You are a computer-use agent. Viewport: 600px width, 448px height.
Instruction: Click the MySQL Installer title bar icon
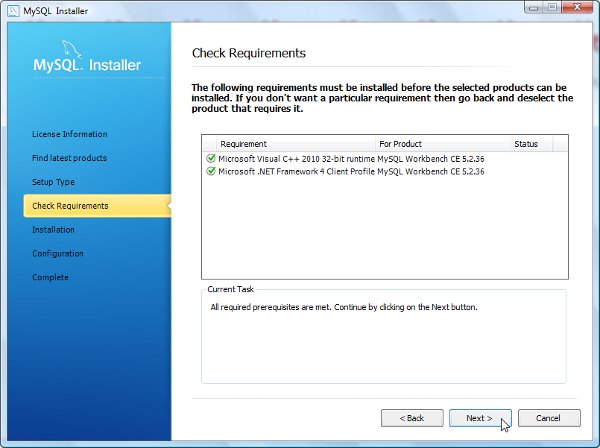13,11
